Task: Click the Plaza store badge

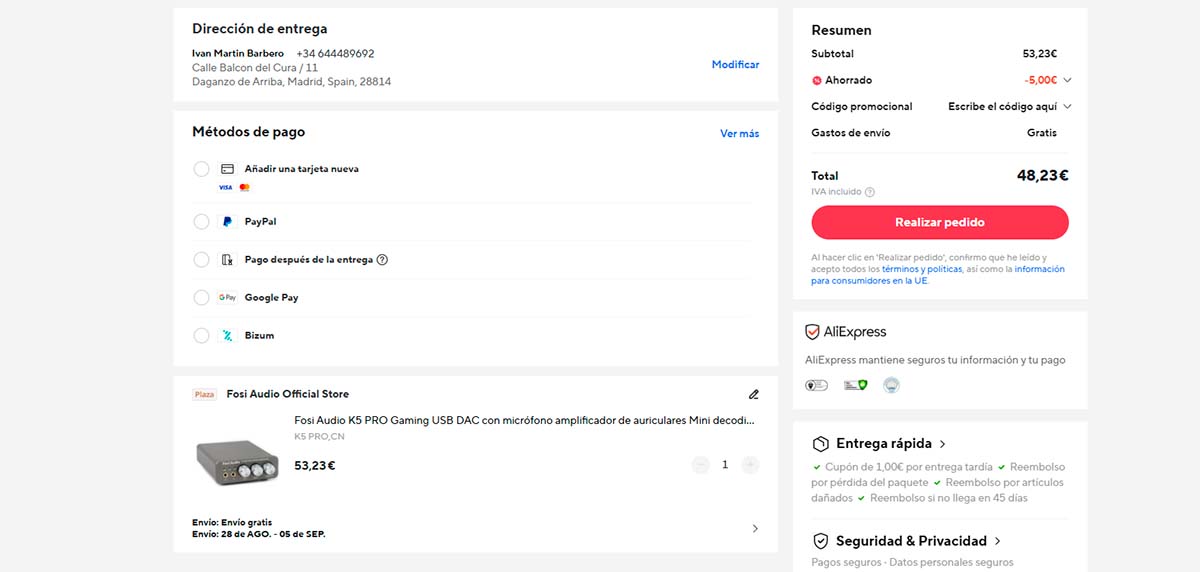Action: pos(204,395)
